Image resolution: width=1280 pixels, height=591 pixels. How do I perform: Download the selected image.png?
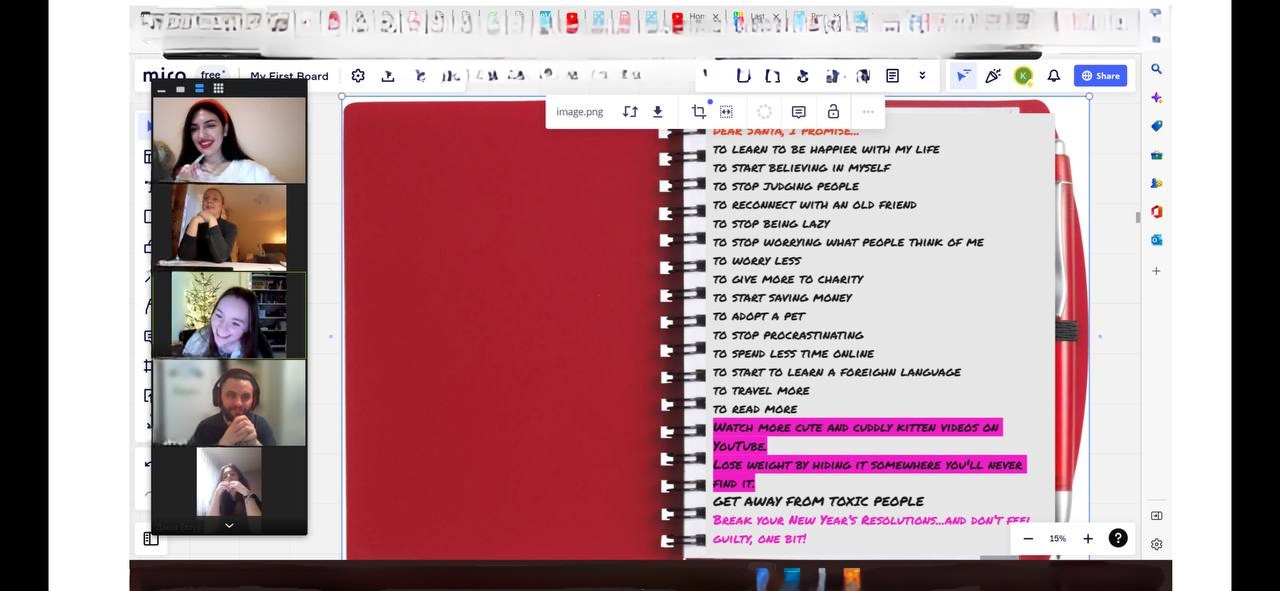pos(658,112)
